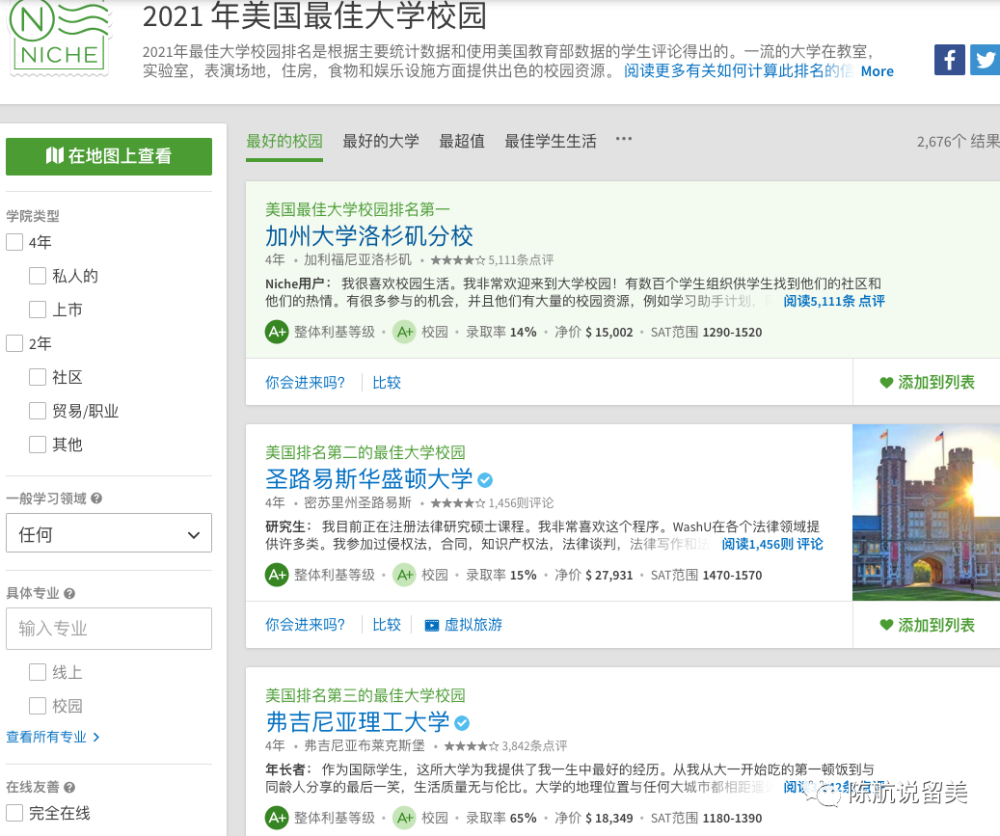Click the 在地图上查看 map button

[x=109, y=156]
